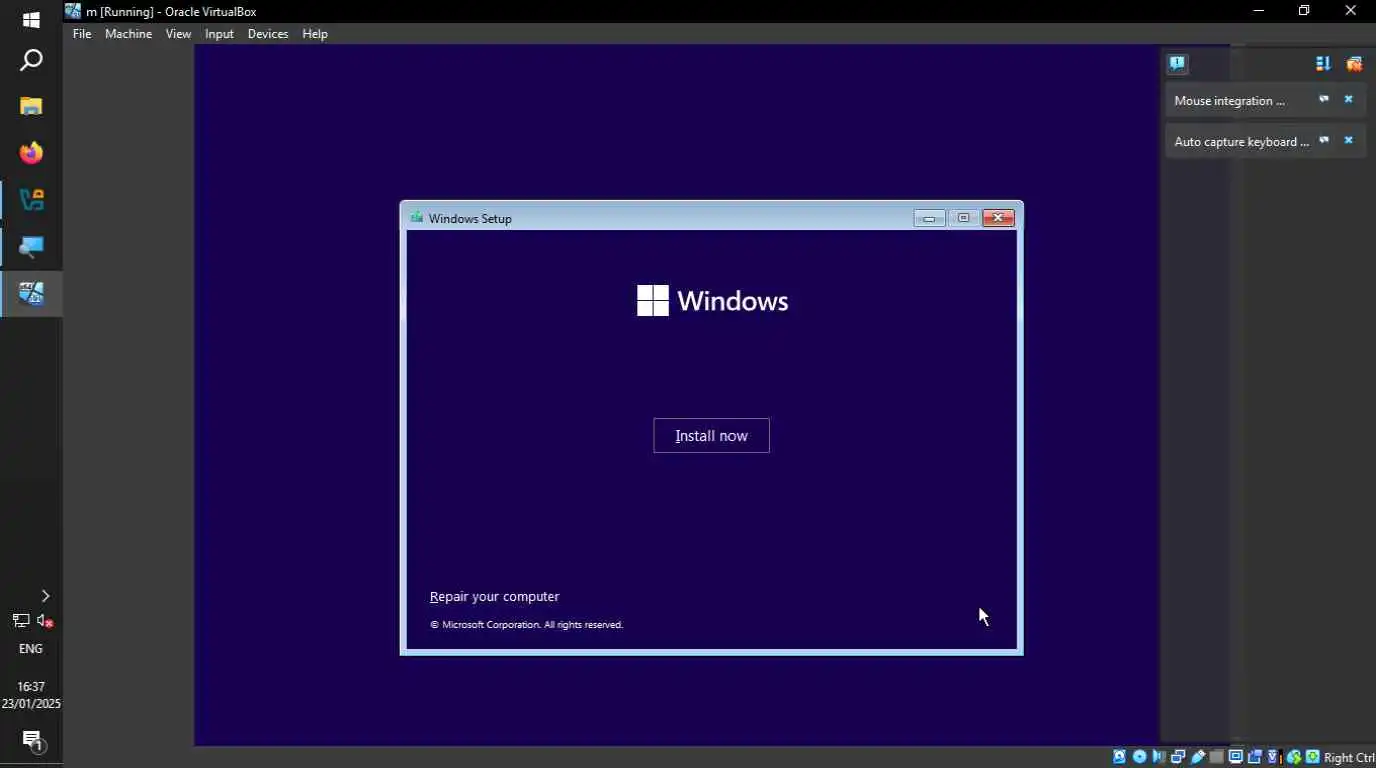Click the keyboard capture status icon
Screen dimensions: 1376x768
[x=1312, y=757]
